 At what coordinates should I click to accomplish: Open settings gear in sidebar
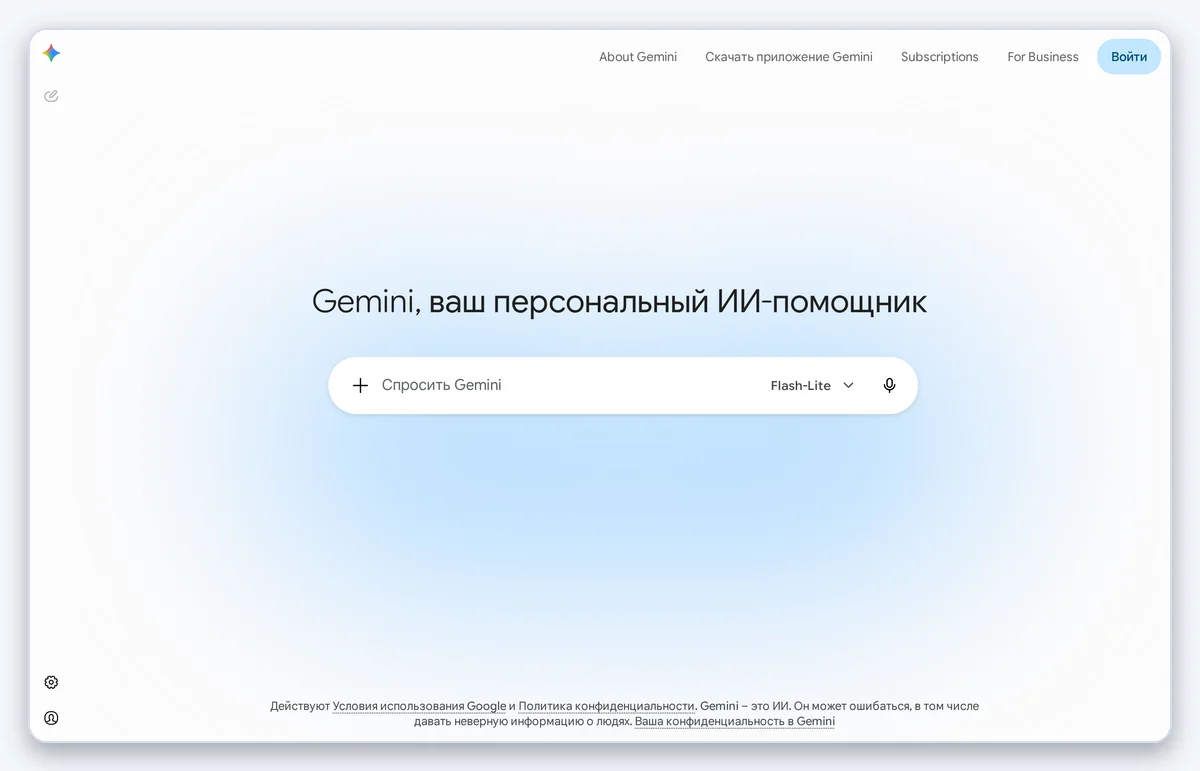click(x=51, y=682)
